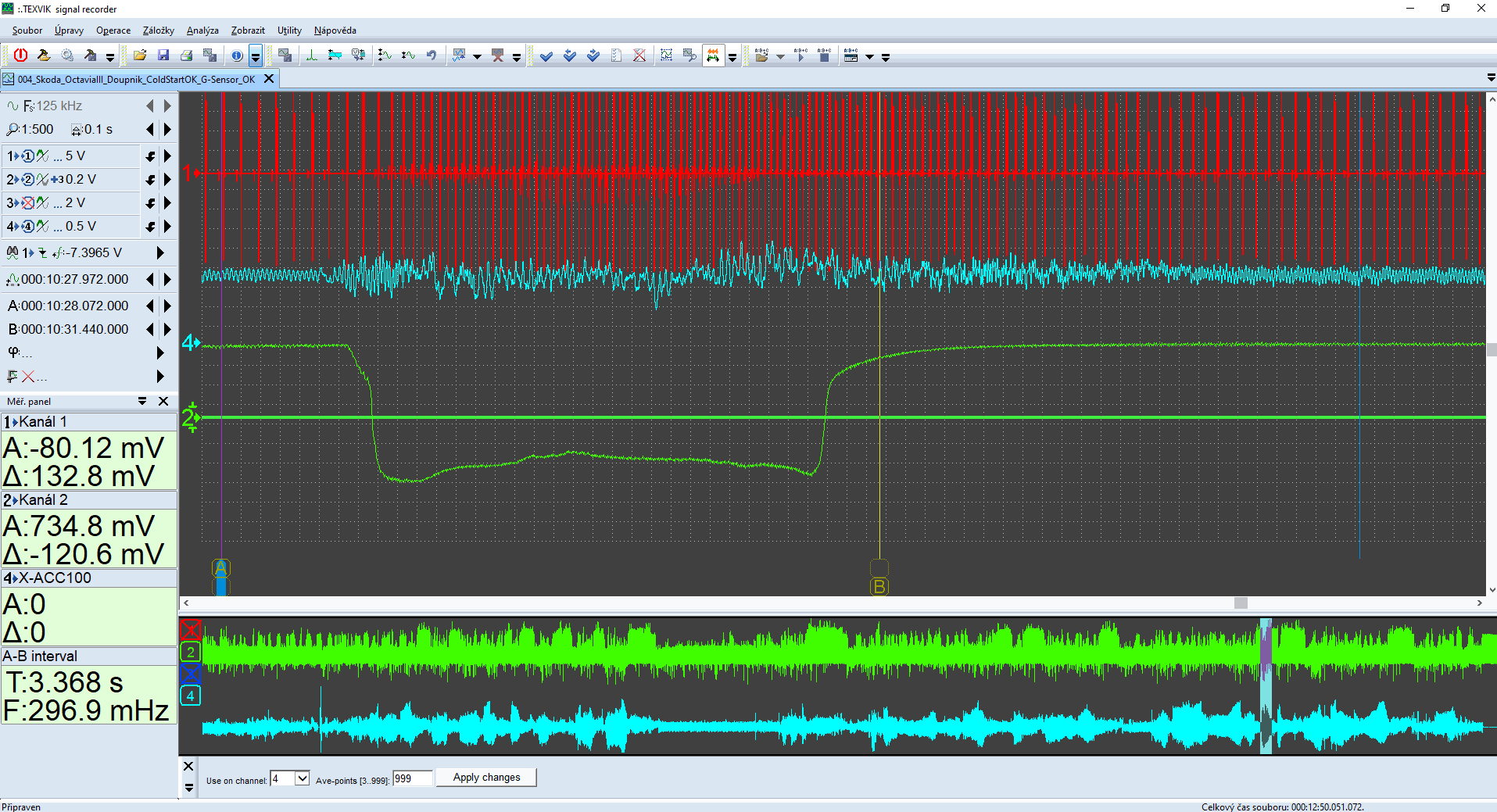Expand the trigger settings row showing -7.3965 V
Viewport: 1497px width, 812px height.
[x=160, y=253]
